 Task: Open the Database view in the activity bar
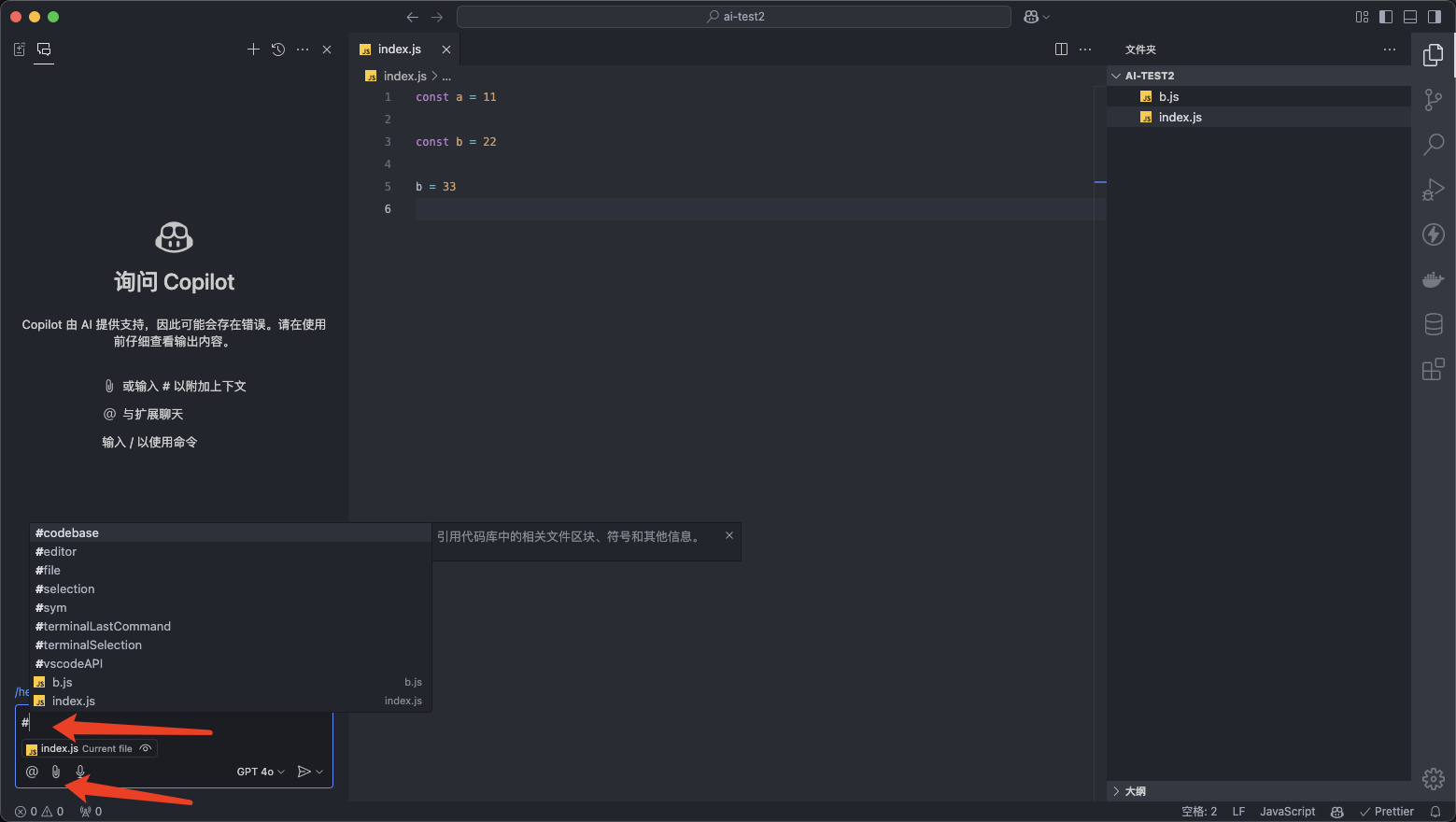pos(1434,324)
